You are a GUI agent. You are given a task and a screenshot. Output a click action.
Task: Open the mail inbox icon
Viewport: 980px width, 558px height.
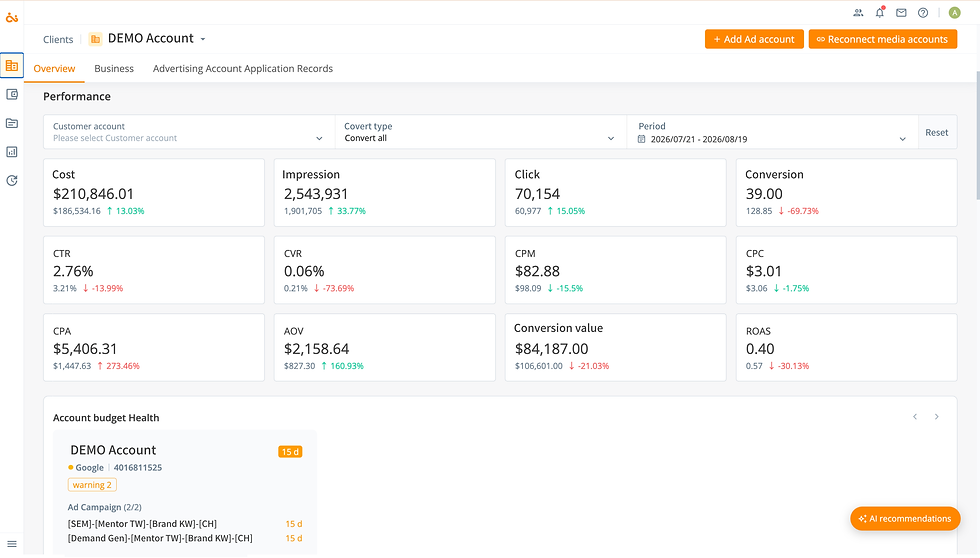pyautogui.click(x=901, y=12)
